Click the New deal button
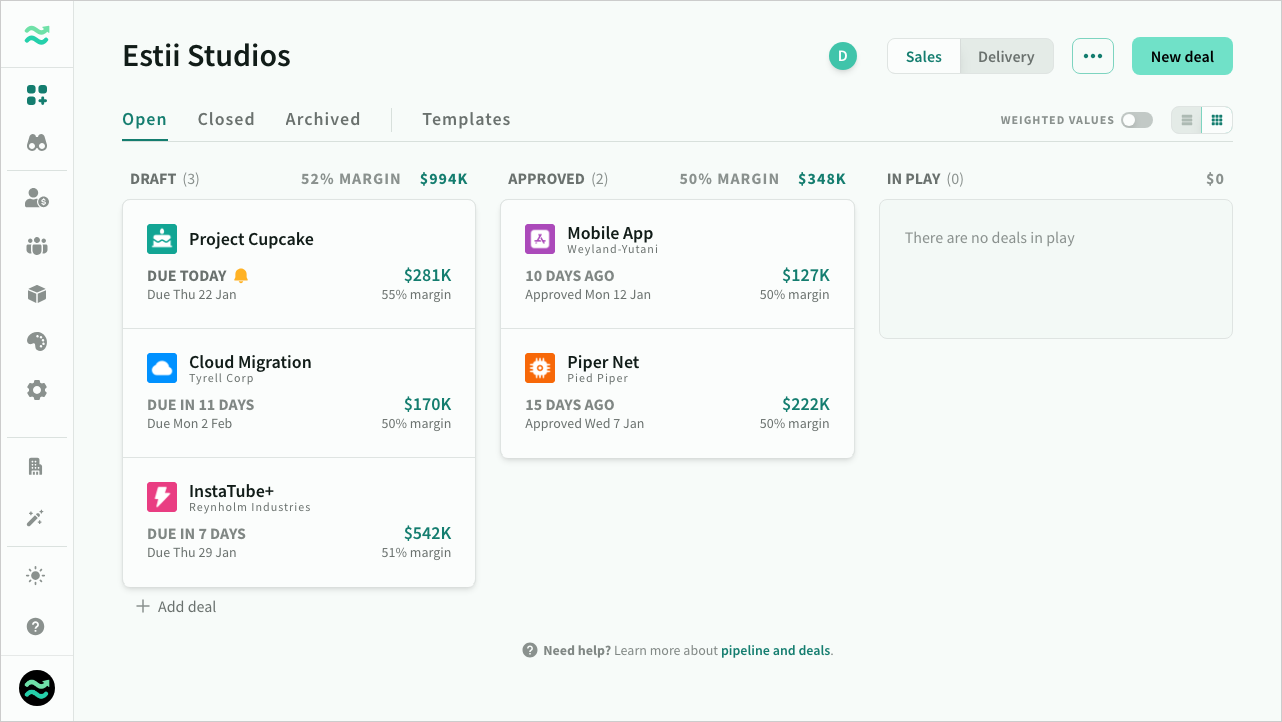 point(1182,57)
